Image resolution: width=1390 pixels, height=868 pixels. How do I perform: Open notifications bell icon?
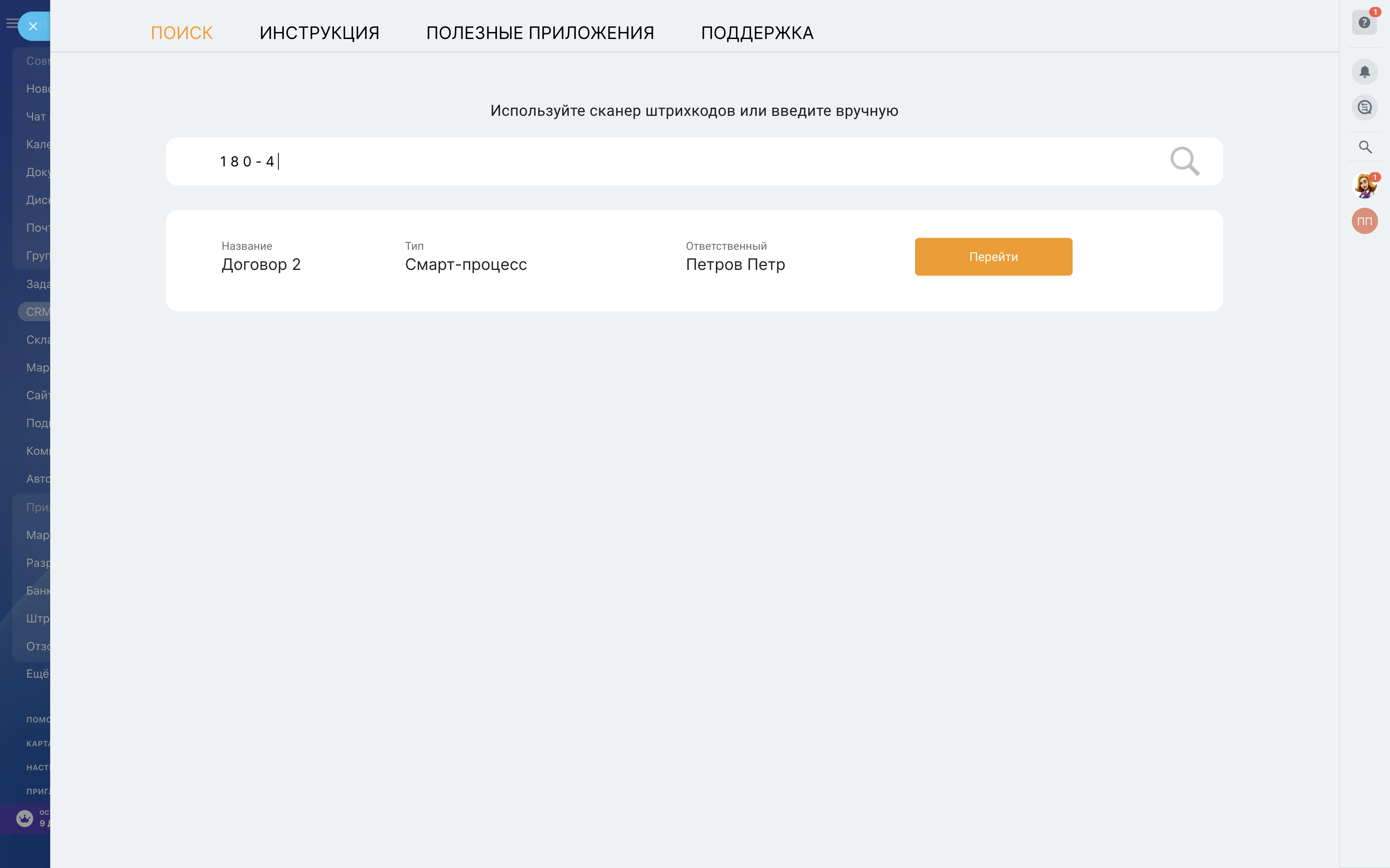point(1364,72)
